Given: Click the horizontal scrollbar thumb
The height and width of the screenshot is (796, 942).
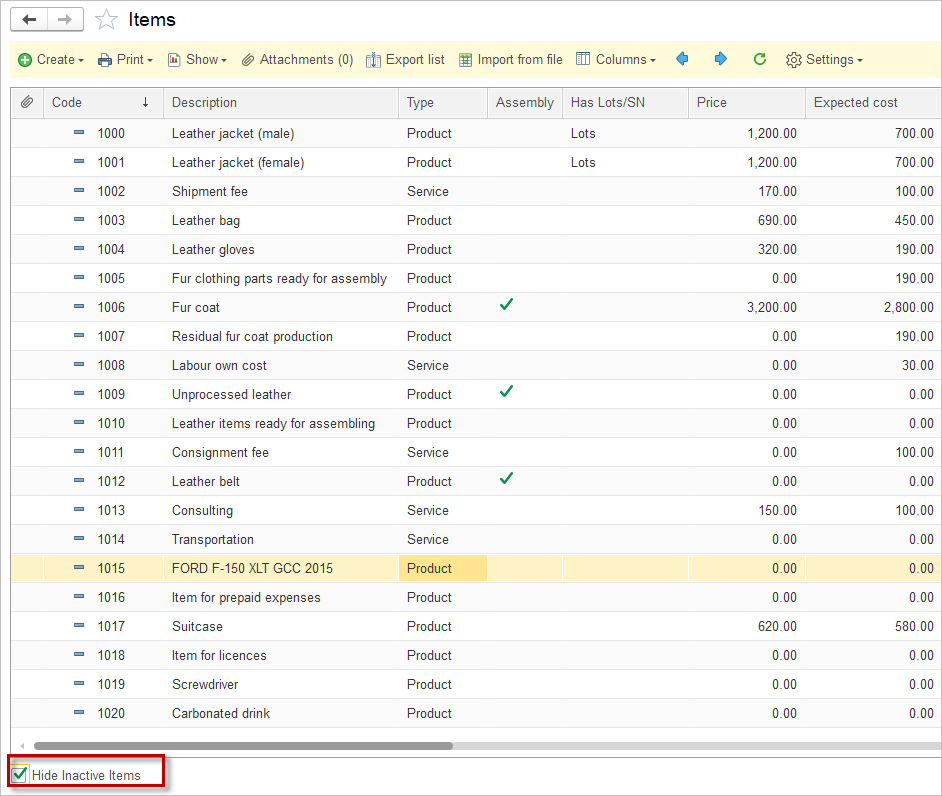Looking at the screenshot, I should click(x=243, y=746).
